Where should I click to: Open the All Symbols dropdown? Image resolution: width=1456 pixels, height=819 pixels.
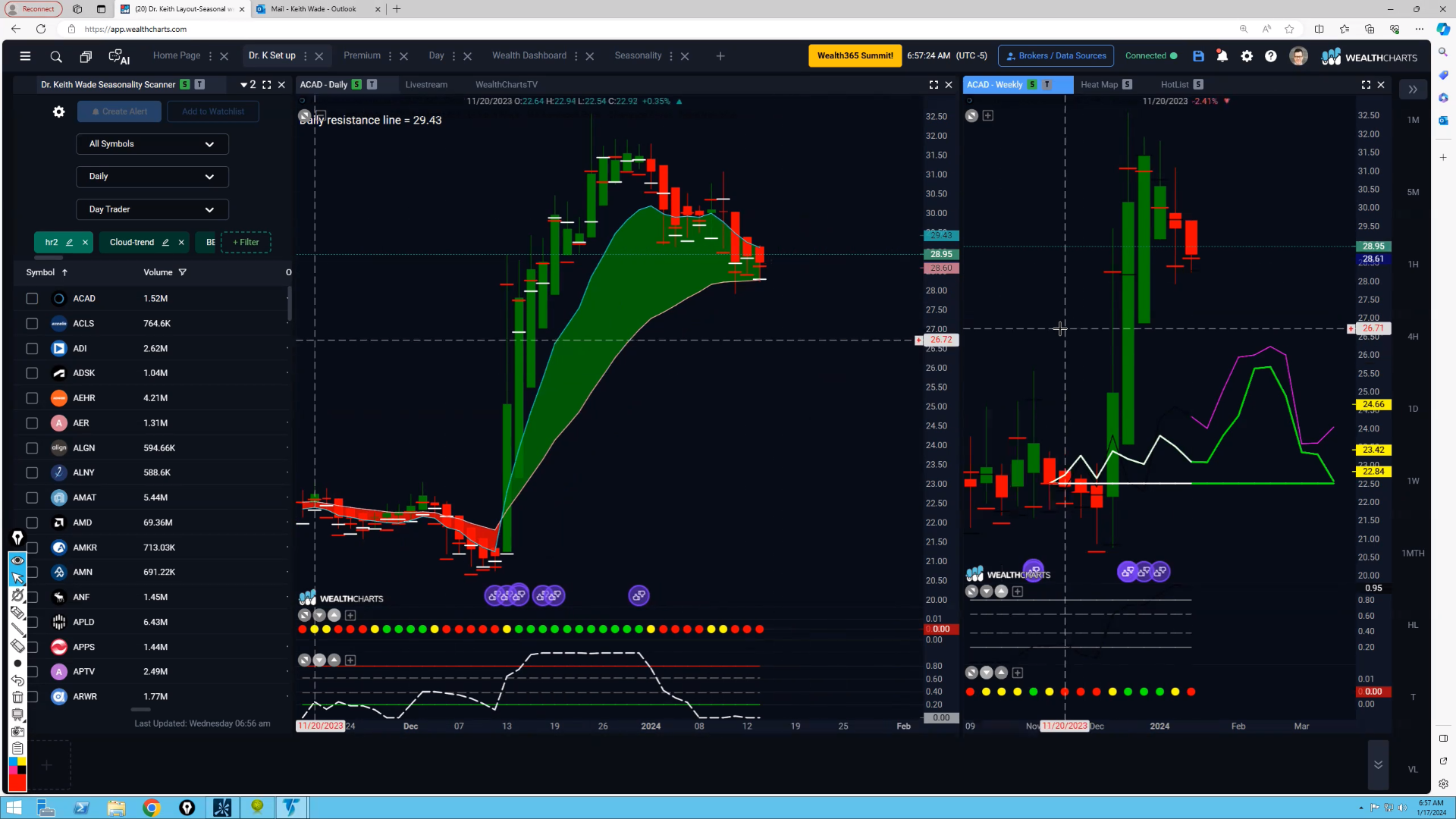pos(152,144)
